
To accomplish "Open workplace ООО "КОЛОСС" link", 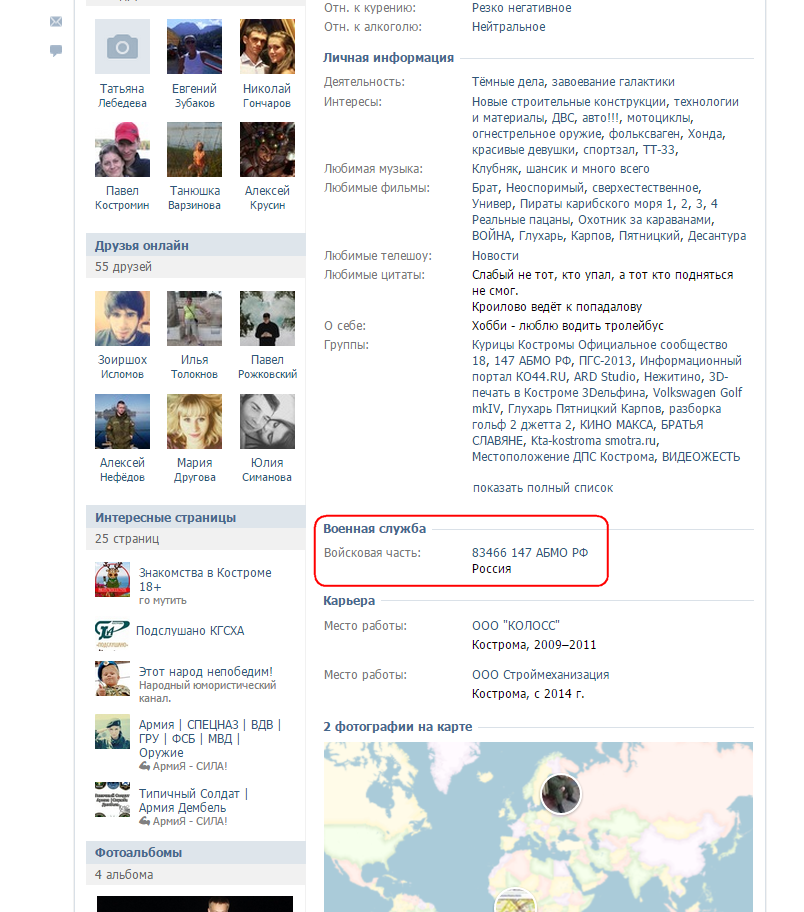I will (x=515, y=626).
